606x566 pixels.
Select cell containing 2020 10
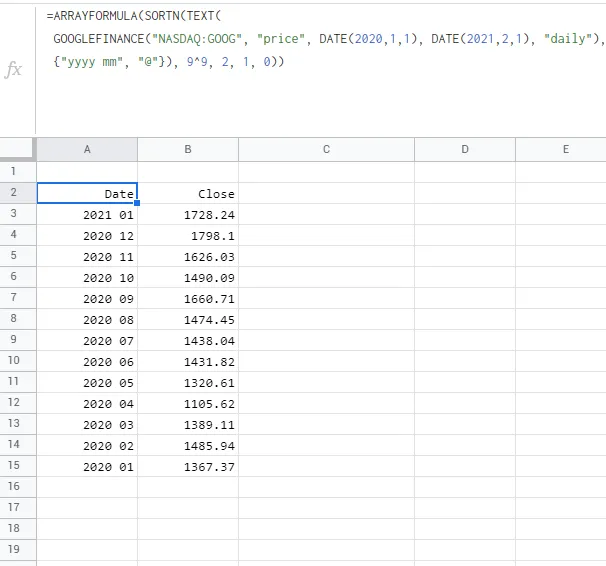pyautogui.click(x=87, y=277)
